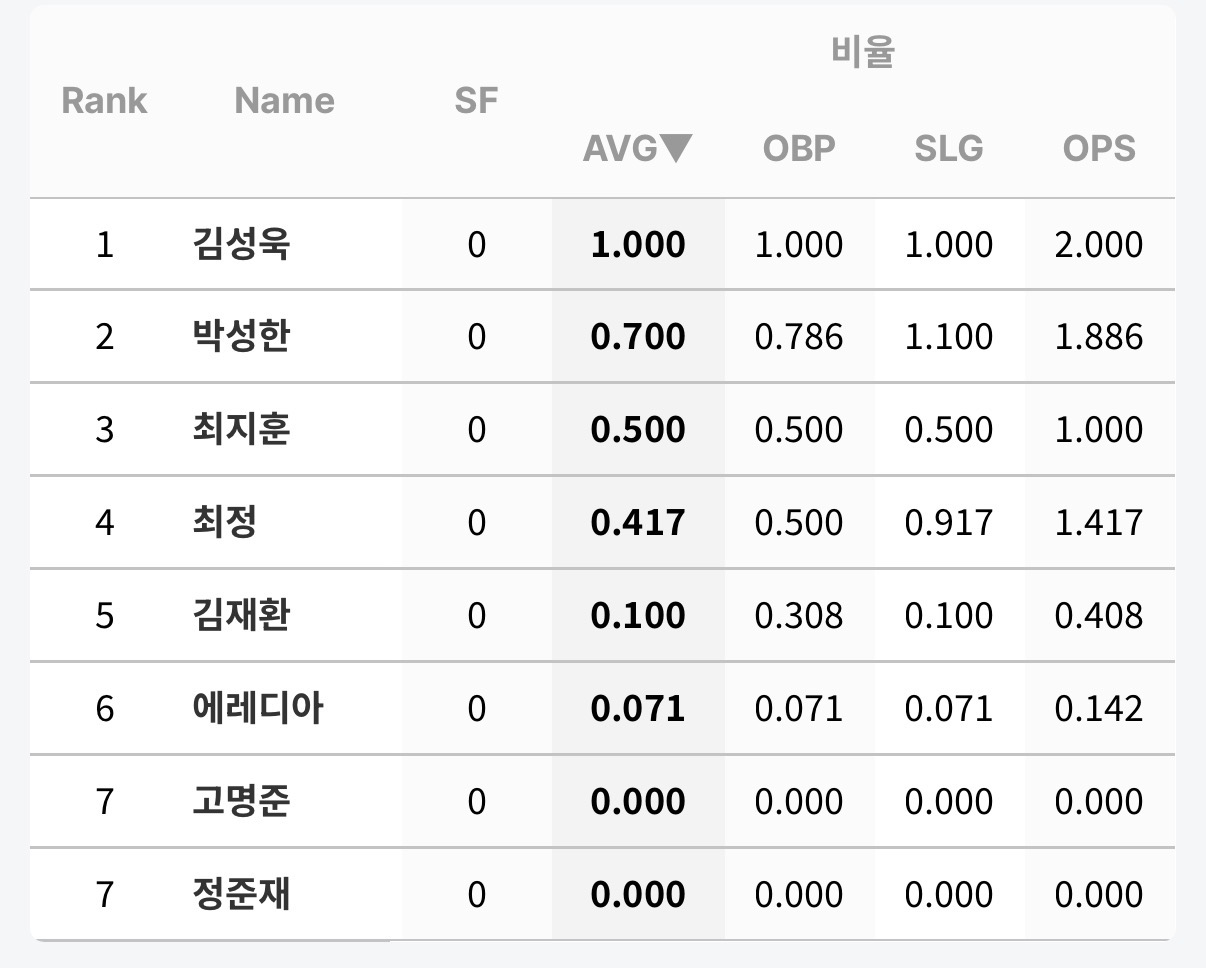Open player 김재환's profile link
1206x968 pixels.
pyautogui.click(x=241, y=615)
